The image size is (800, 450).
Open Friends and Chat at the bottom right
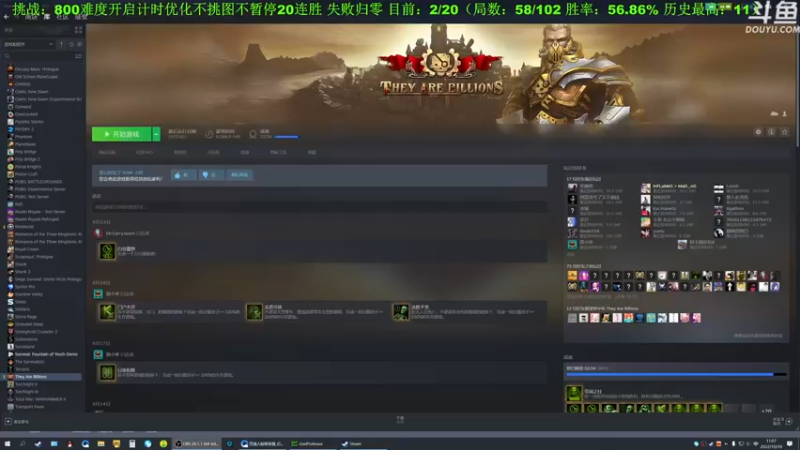(x=783, y=421)
